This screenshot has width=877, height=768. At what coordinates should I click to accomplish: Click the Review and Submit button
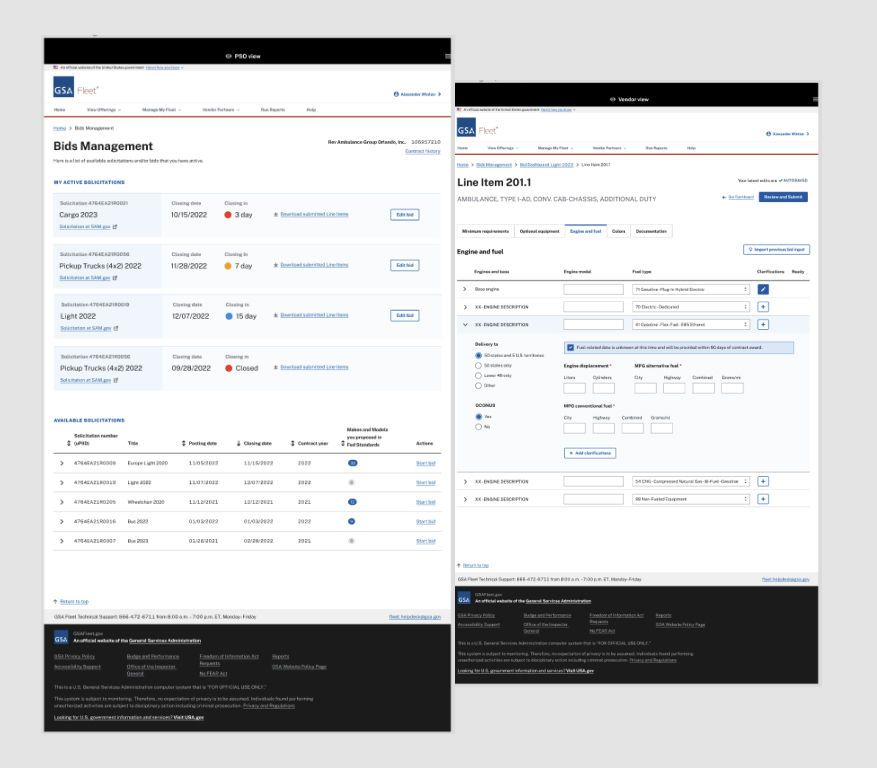[784, 196]
